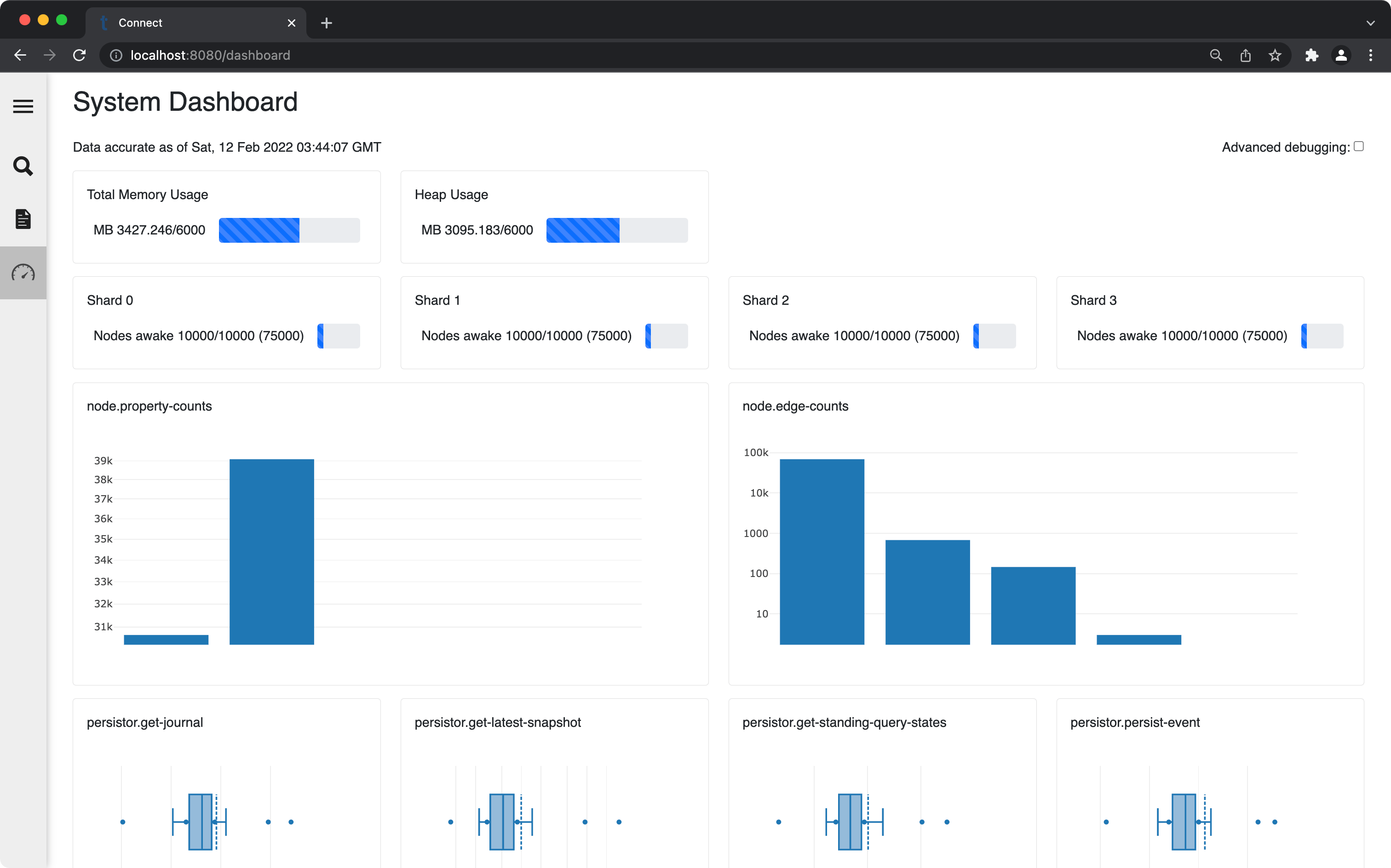The image size is (1391, 868).
Task: Click the tallest bar in node.property-counts chart
Action: pyautogui.click(x=272, y=551)
